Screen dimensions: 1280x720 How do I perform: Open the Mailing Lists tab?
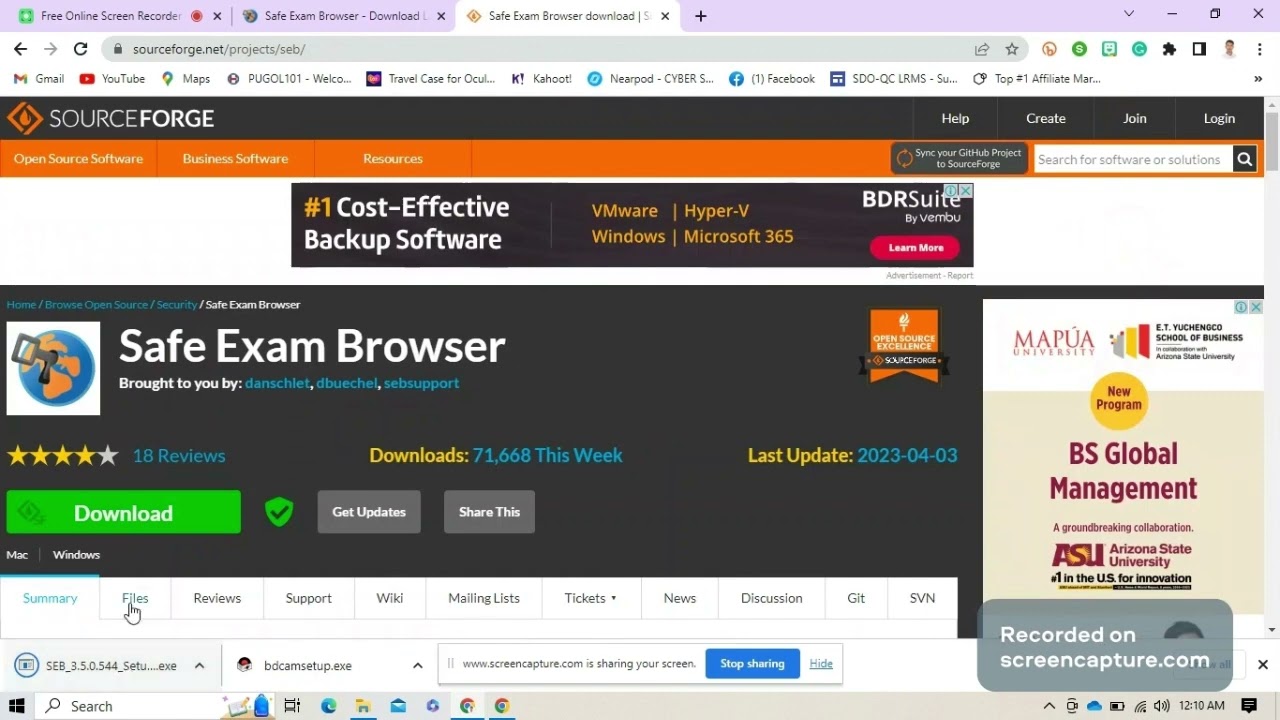pos(484,598)
